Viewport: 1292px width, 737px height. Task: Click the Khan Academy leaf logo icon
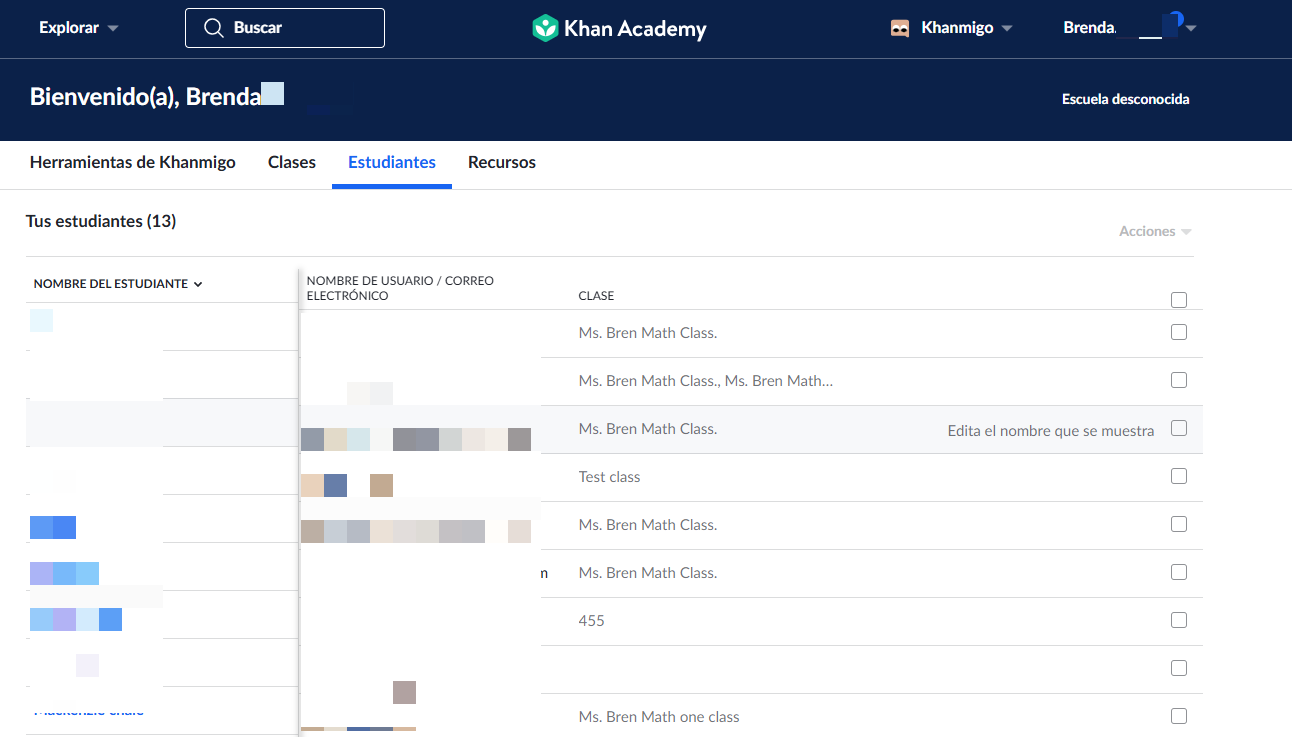[x=545, y=28]
